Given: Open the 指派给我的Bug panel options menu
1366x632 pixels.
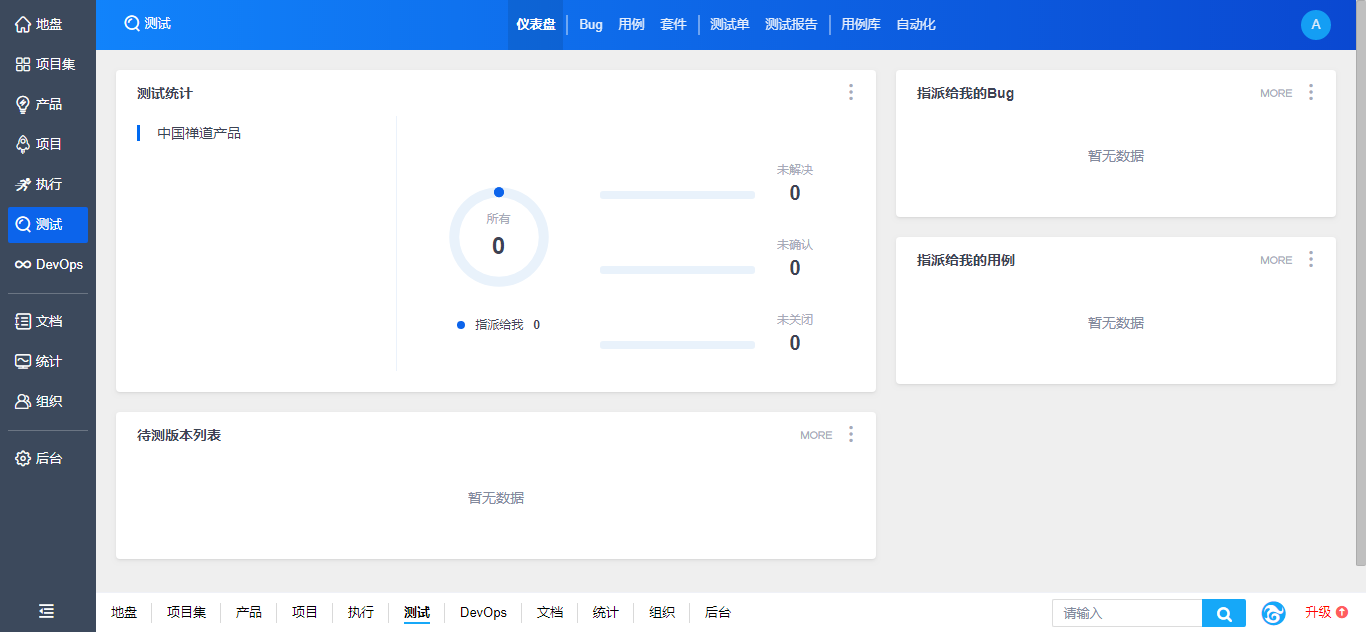Looking at the screenshot, I should [1311, 92].
